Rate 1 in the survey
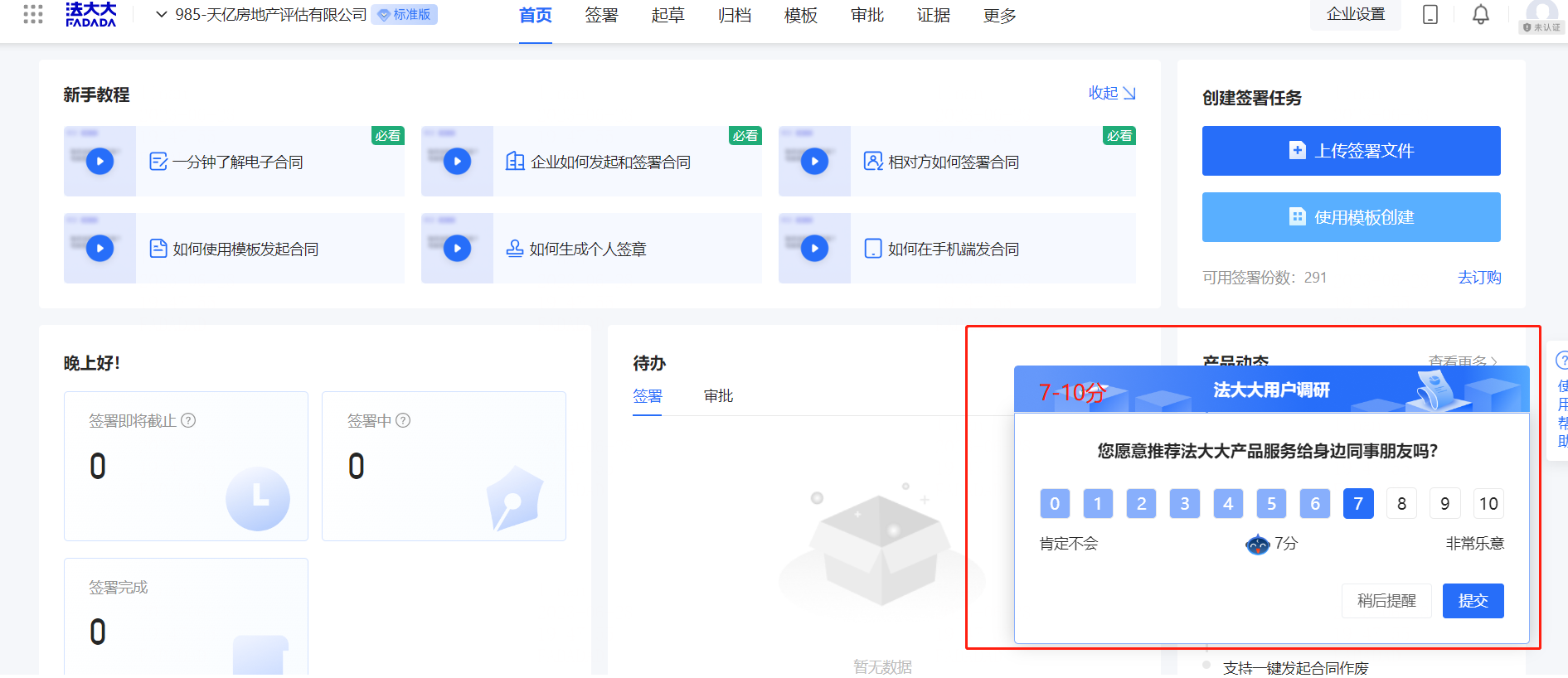The width and height of the screenshot is (1568, 678). (1098, 503)
